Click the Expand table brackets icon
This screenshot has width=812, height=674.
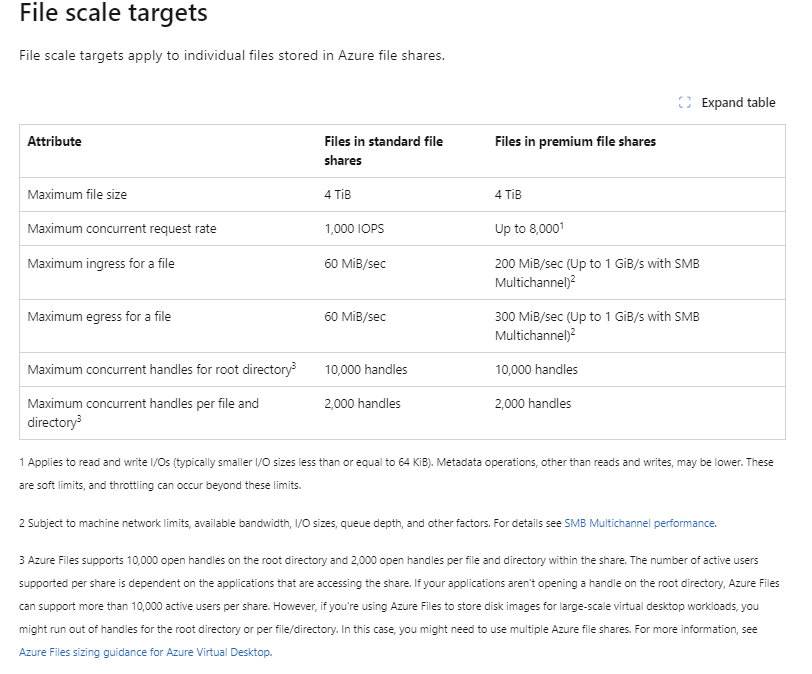coord(685,102)
